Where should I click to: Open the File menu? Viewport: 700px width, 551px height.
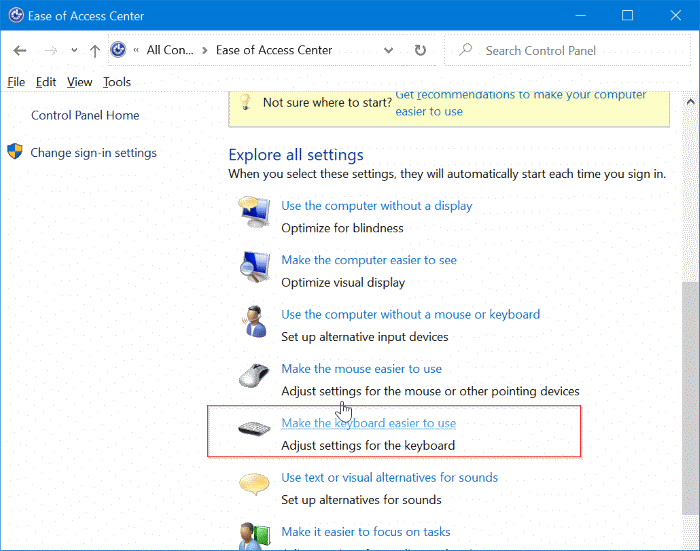point(16,82)
